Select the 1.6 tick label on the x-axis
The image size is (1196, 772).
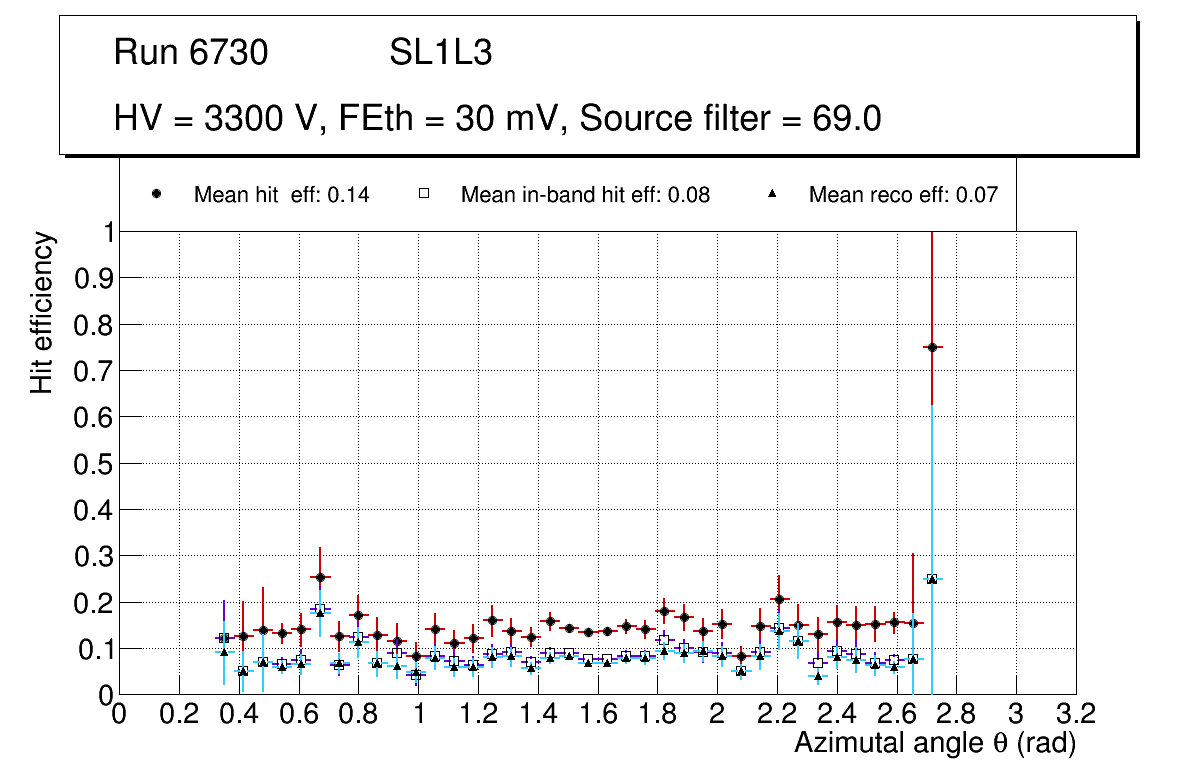point(597,714)
